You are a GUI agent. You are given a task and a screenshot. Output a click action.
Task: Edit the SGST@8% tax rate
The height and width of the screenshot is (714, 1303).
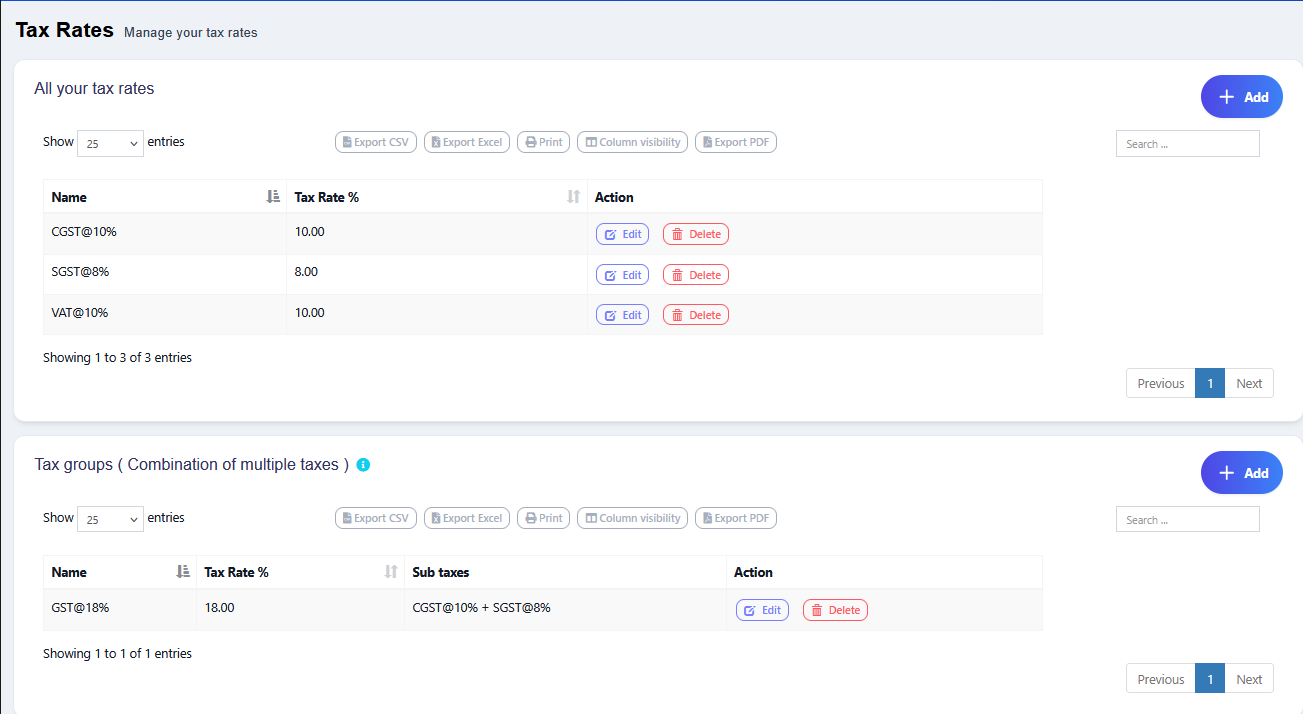pyautogui.click(x=622, y=275)
